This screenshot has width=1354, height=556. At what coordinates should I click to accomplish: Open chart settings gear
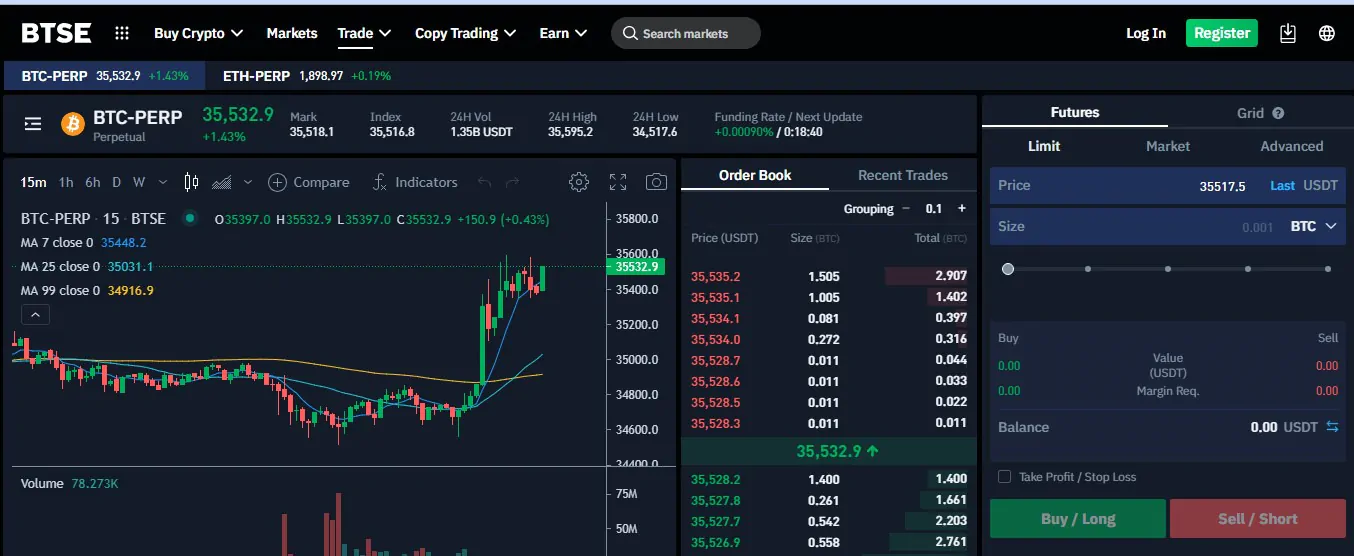[x=579, y=182]
